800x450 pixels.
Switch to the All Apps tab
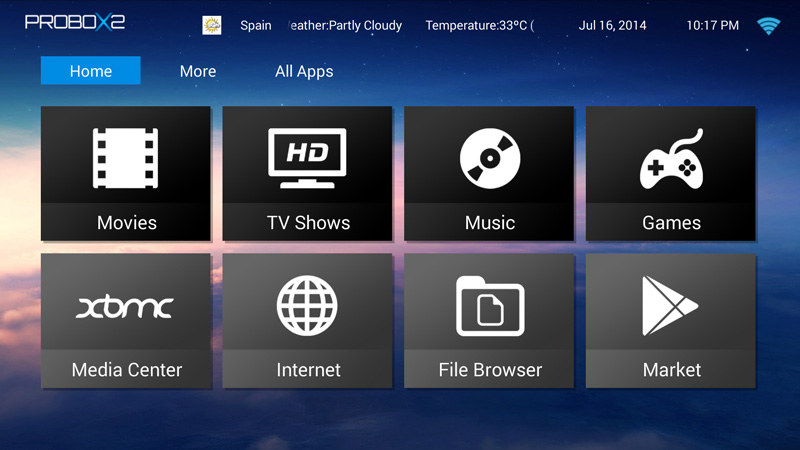tap(304, 71)
